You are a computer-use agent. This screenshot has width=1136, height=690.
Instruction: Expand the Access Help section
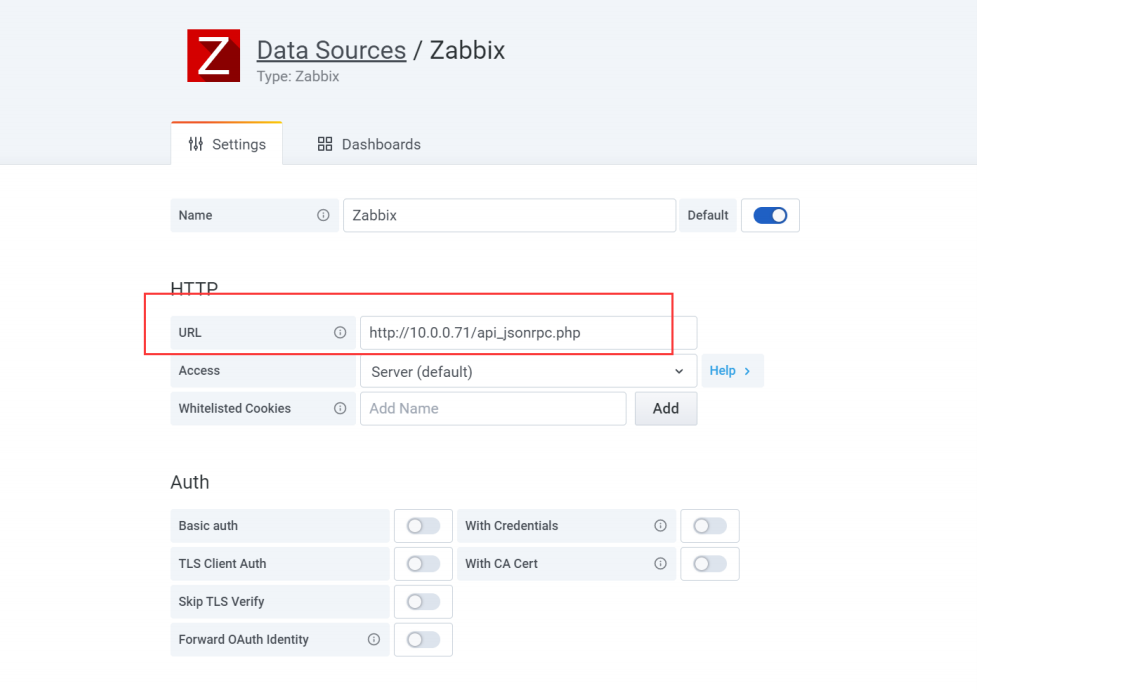(x=731, y=371)
